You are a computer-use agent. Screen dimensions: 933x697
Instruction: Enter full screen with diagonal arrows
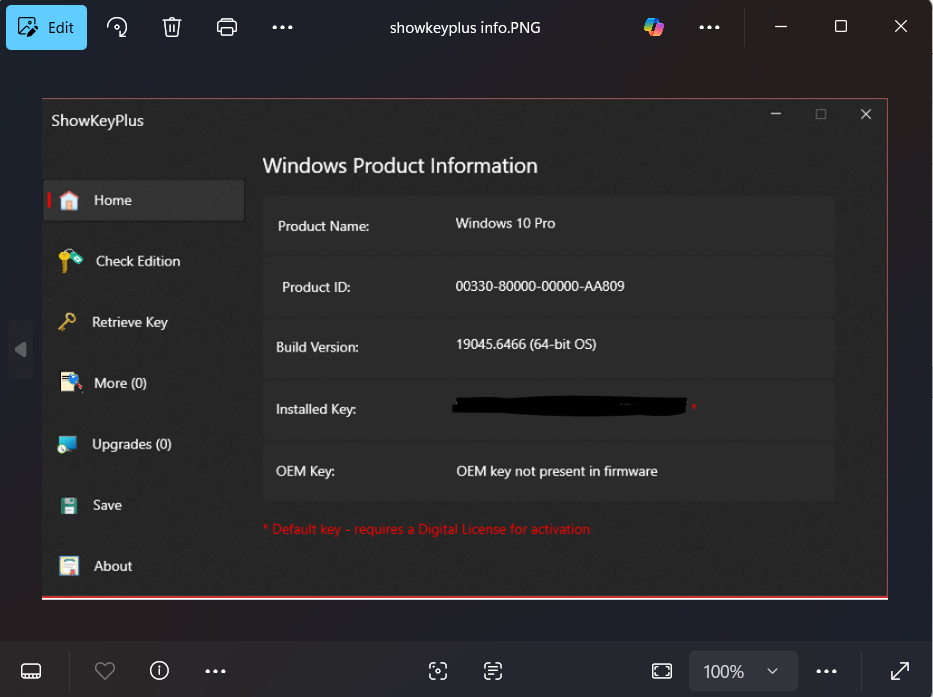[x=900, y=671]
